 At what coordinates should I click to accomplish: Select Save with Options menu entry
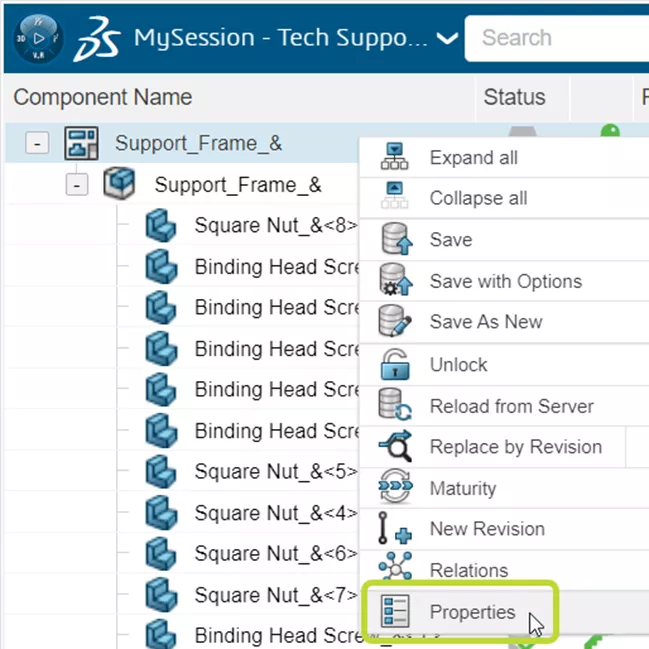point(505,282)
